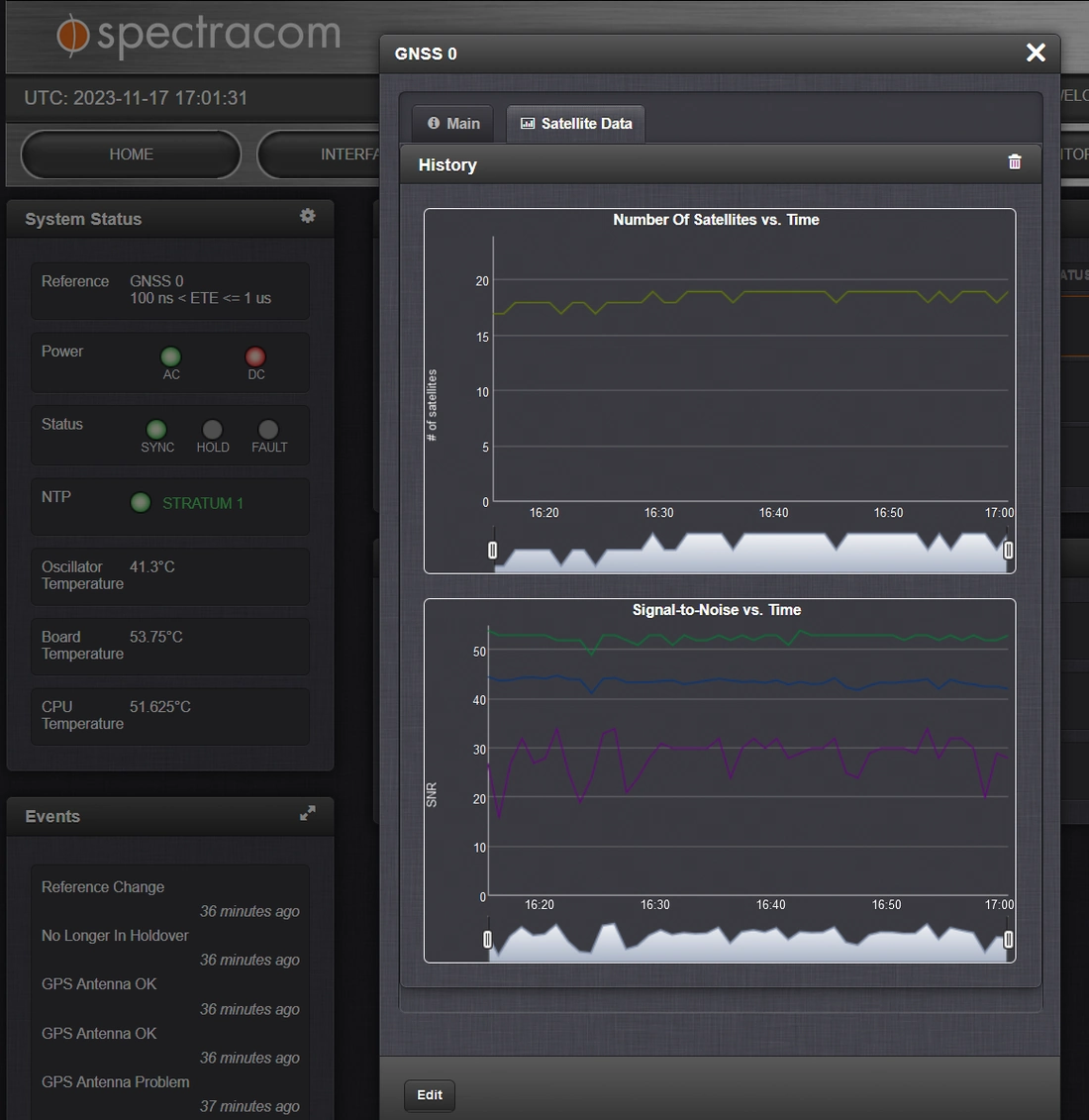1089x1120 pixels.
Task: Open the HOME menu
Action: click(x=131, y=154)
